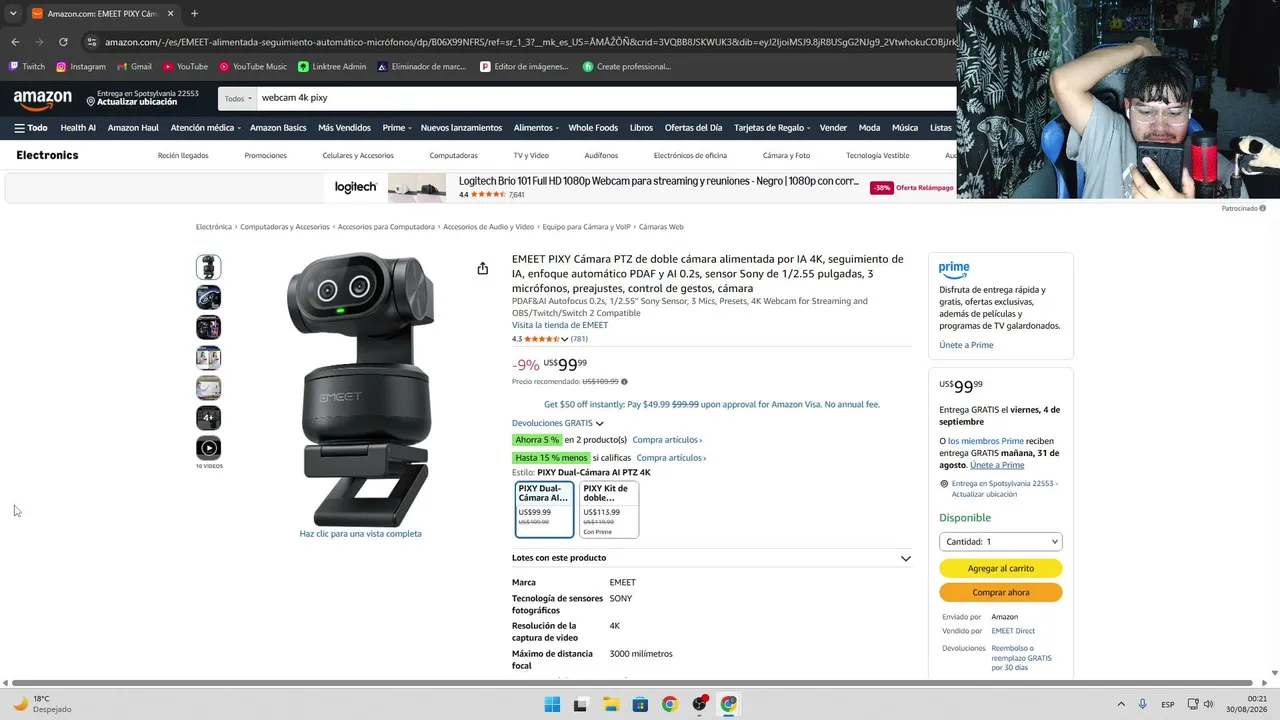Click the share icon beside product image

pos(482,268)
